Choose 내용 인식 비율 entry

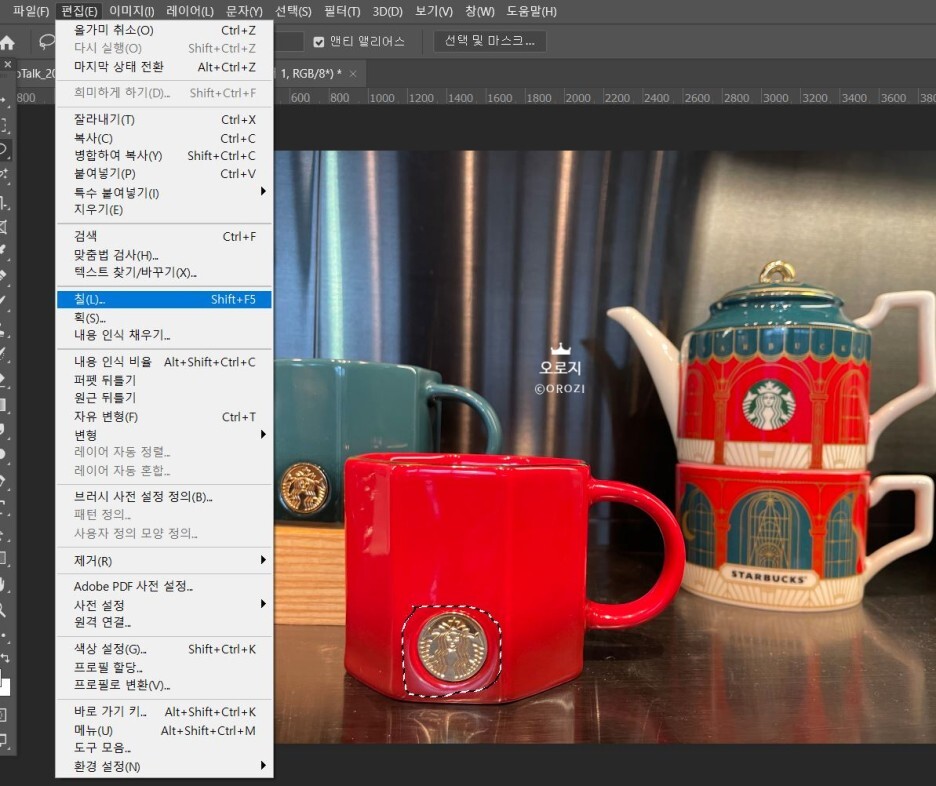pyautogui.click(x=164, y=362)
